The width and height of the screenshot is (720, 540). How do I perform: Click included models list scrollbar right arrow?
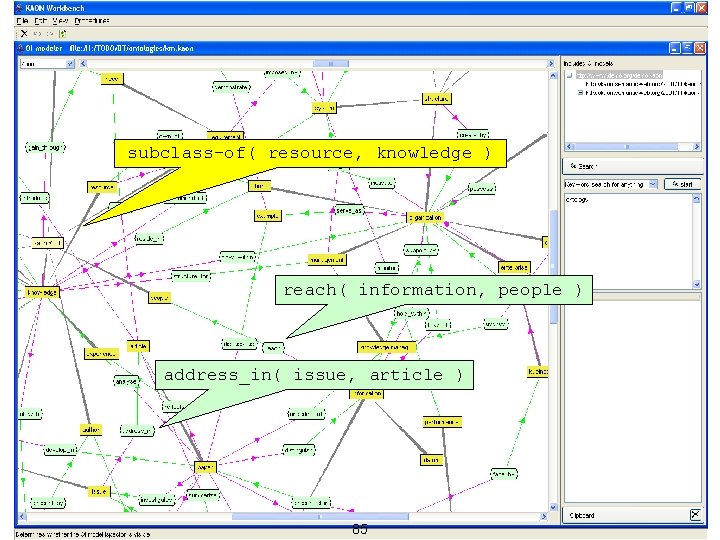point(697,146)
